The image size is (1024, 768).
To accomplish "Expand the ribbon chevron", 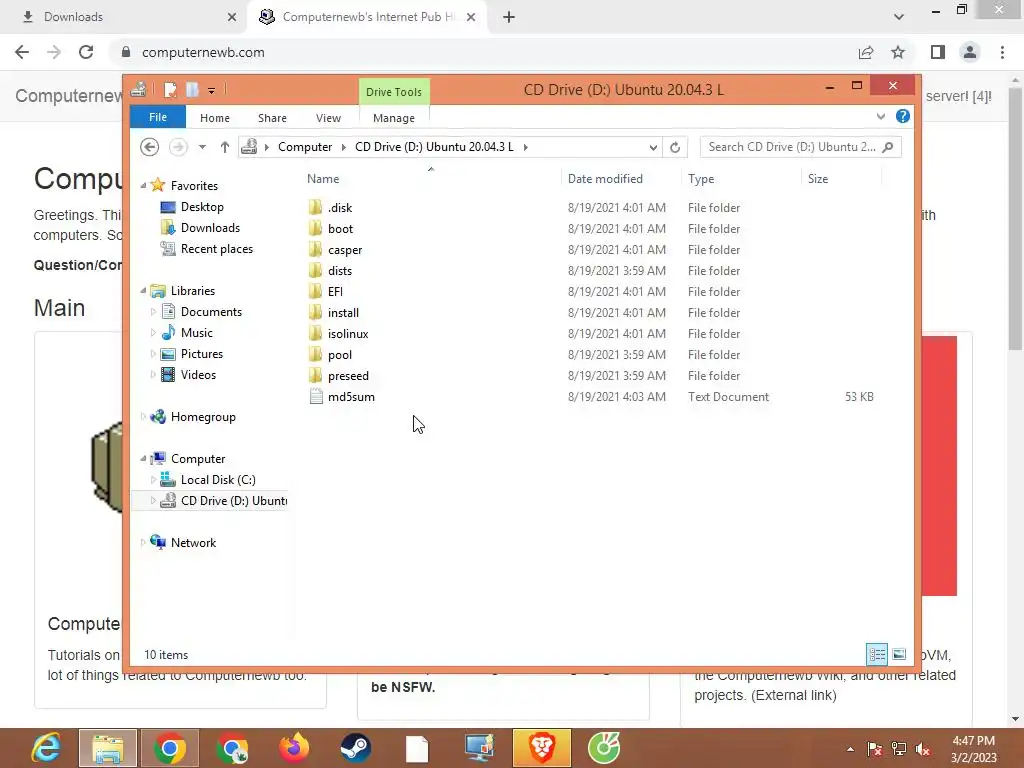I will click(x=880, y=116).
